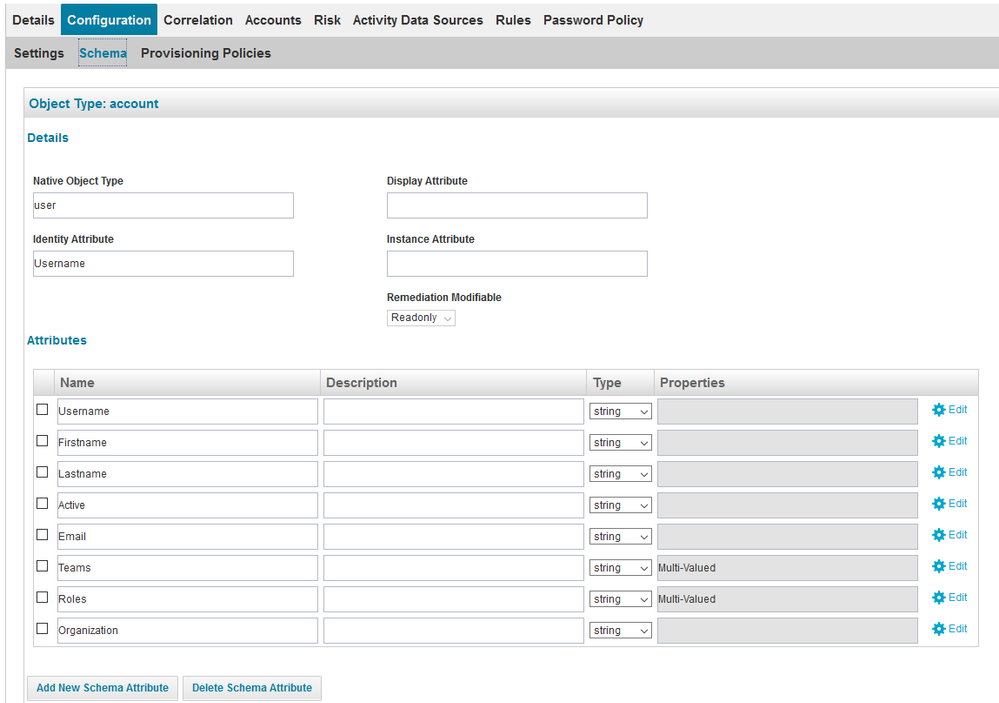Screen dimensions: 999x703
Task: Open gear Edit for the Lastname attribute
Action: pyautogui.click(x=939, y=472)
